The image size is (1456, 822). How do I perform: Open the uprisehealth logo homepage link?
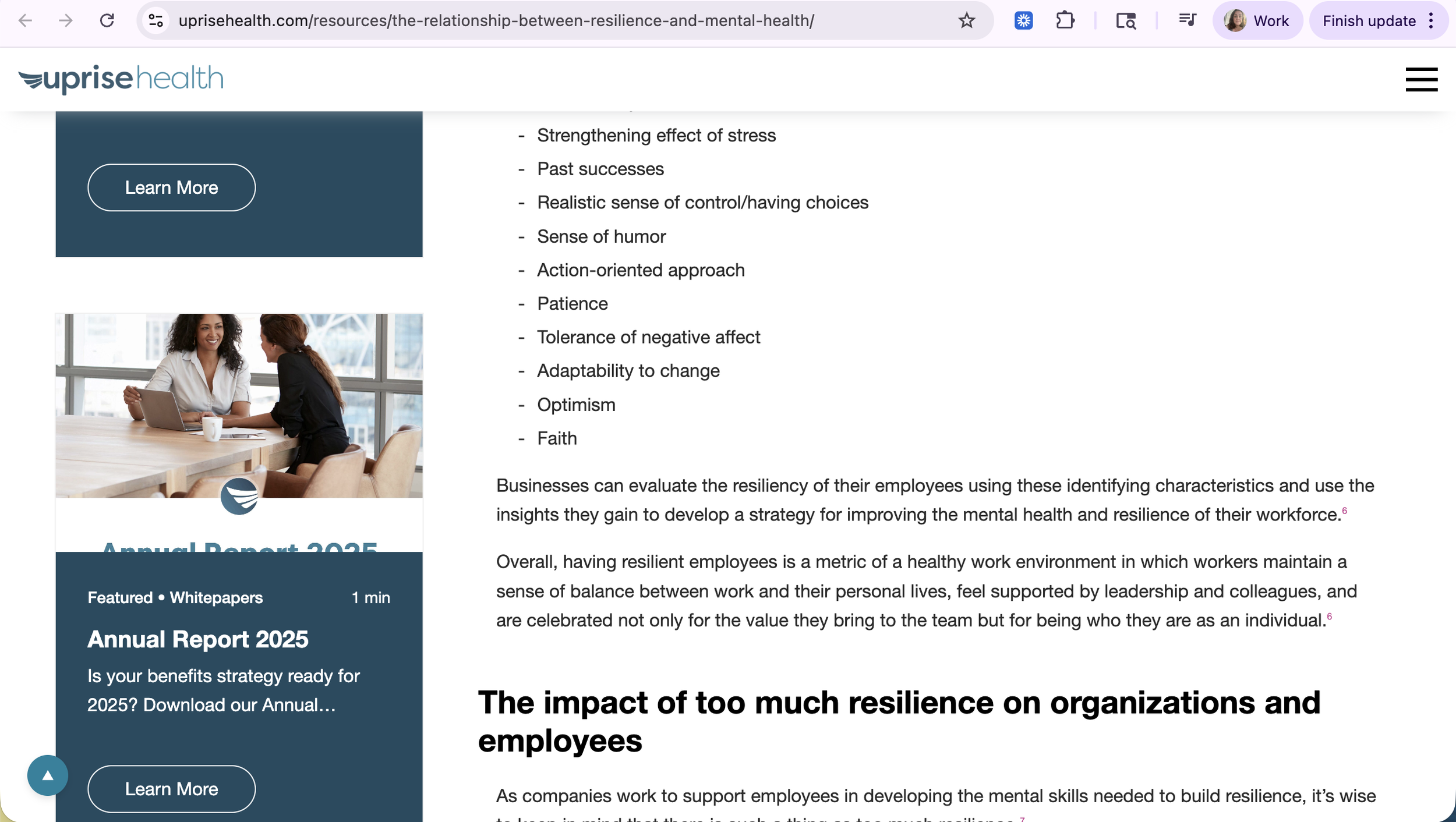tap(121, 79)
